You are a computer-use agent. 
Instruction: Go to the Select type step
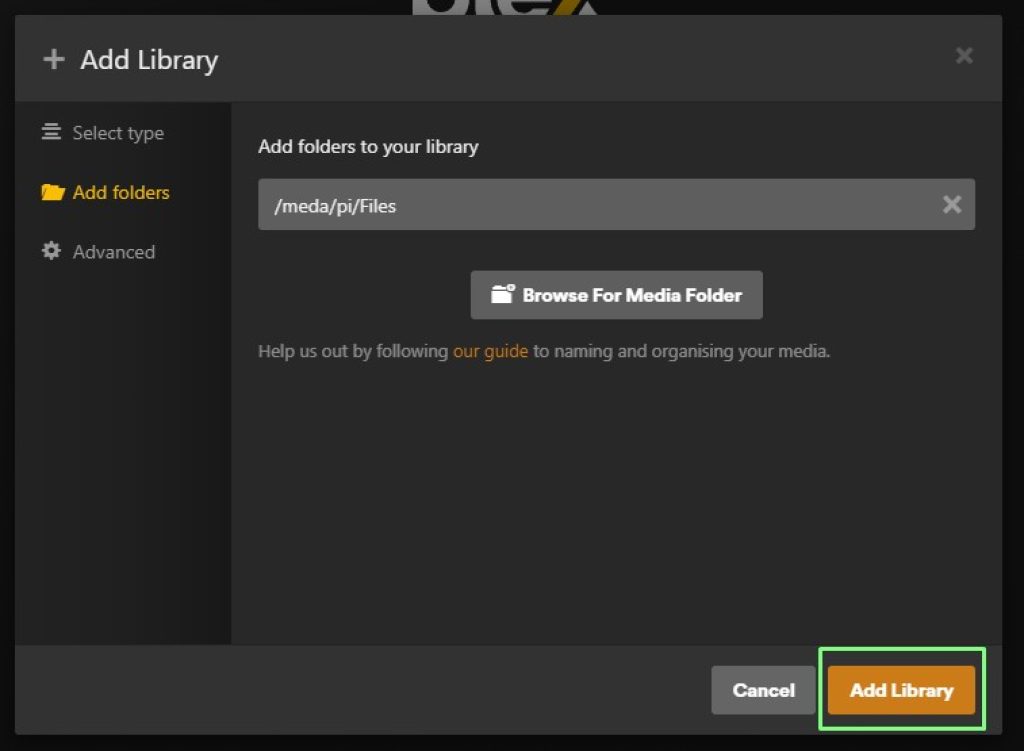click(x=117, y=133)
